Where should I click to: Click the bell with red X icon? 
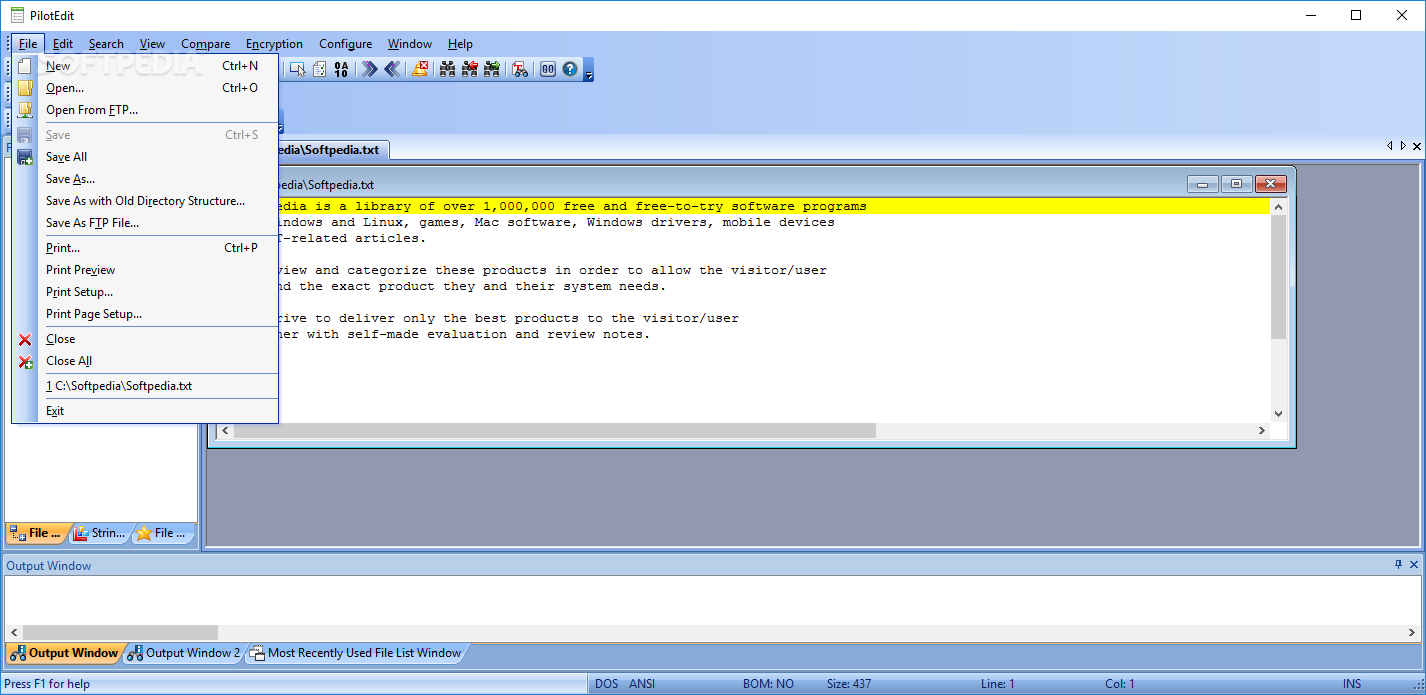(420, 69)
